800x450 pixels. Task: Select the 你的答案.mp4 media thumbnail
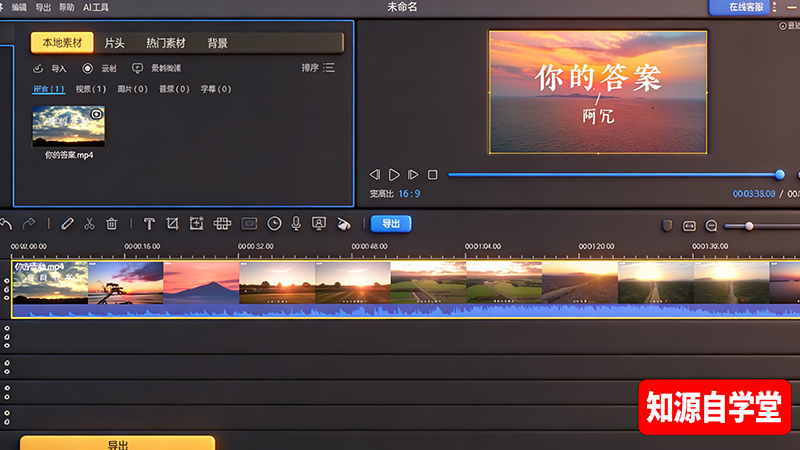coord(68,126)
